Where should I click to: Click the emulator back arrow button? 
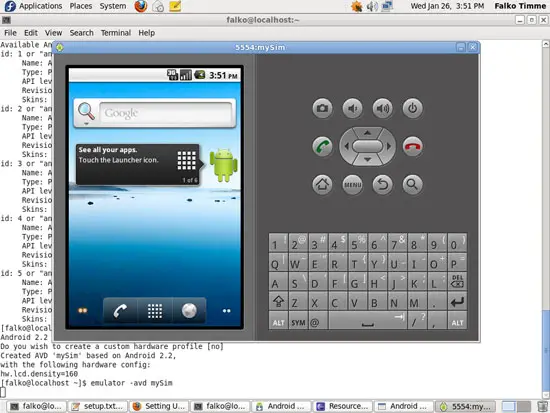383,184
